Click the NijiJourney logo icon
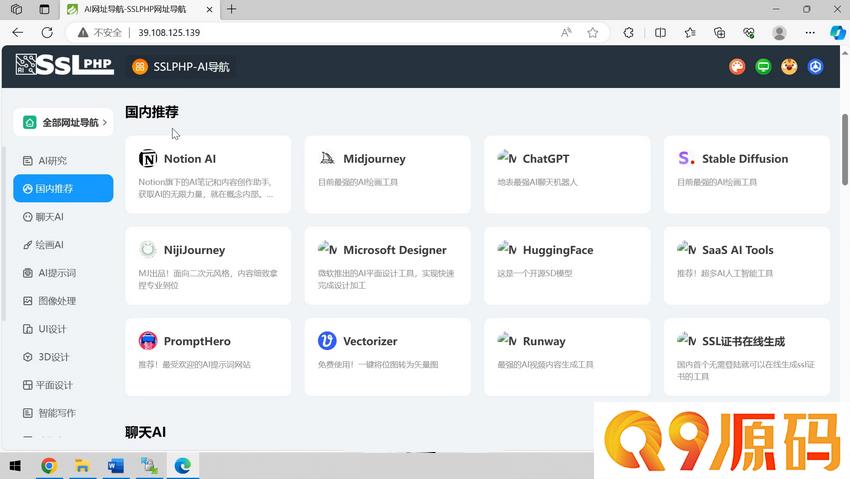Screen dimensions: 850x479 click(147, 249)
